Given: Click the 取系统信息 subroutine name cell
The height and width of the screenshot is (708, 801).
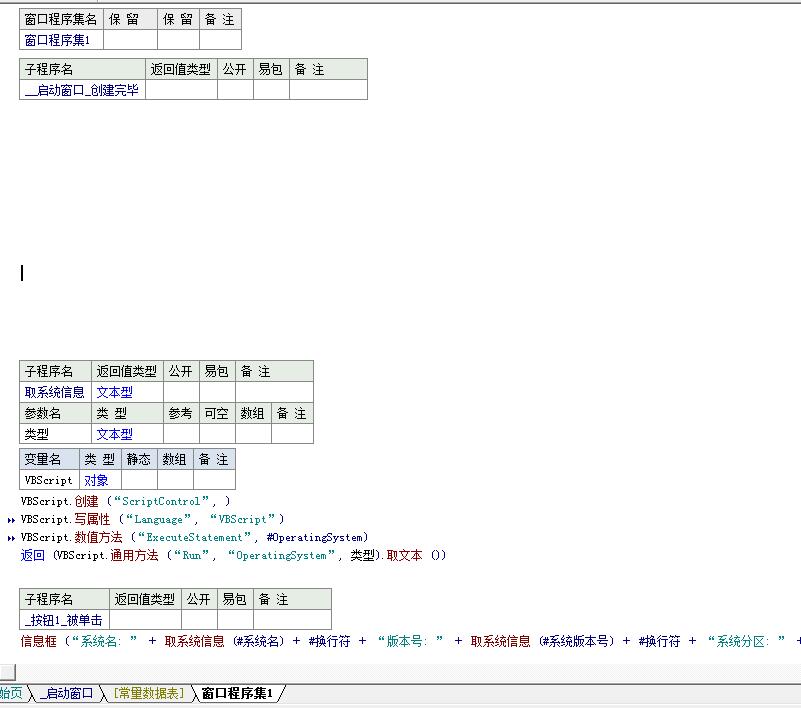Looking at the screenshot, I should point(55,392).
